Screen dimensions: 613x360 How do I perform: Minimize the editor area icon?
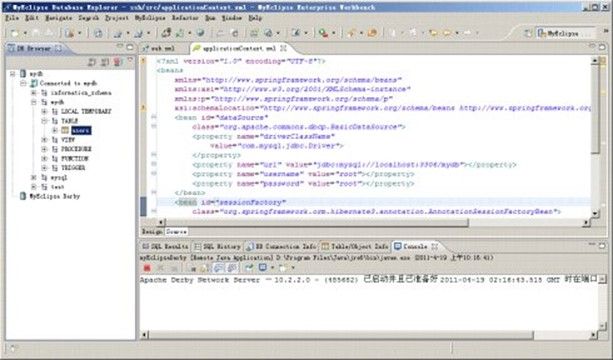click(592, 47)
